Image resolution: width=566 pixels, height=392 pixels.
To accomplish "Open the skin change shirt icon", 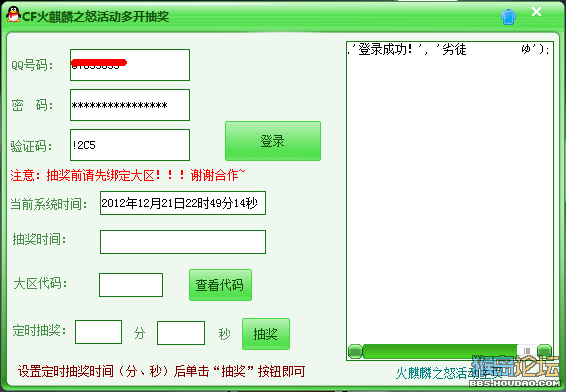I will [x=508, y=17].
